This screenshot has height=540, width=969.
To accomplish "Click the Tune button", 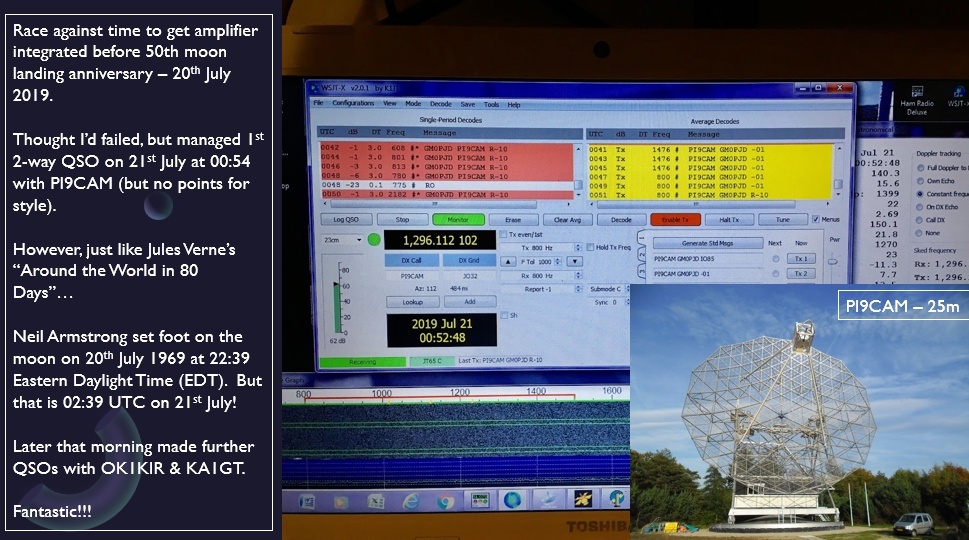I will (x=783, y=219).
